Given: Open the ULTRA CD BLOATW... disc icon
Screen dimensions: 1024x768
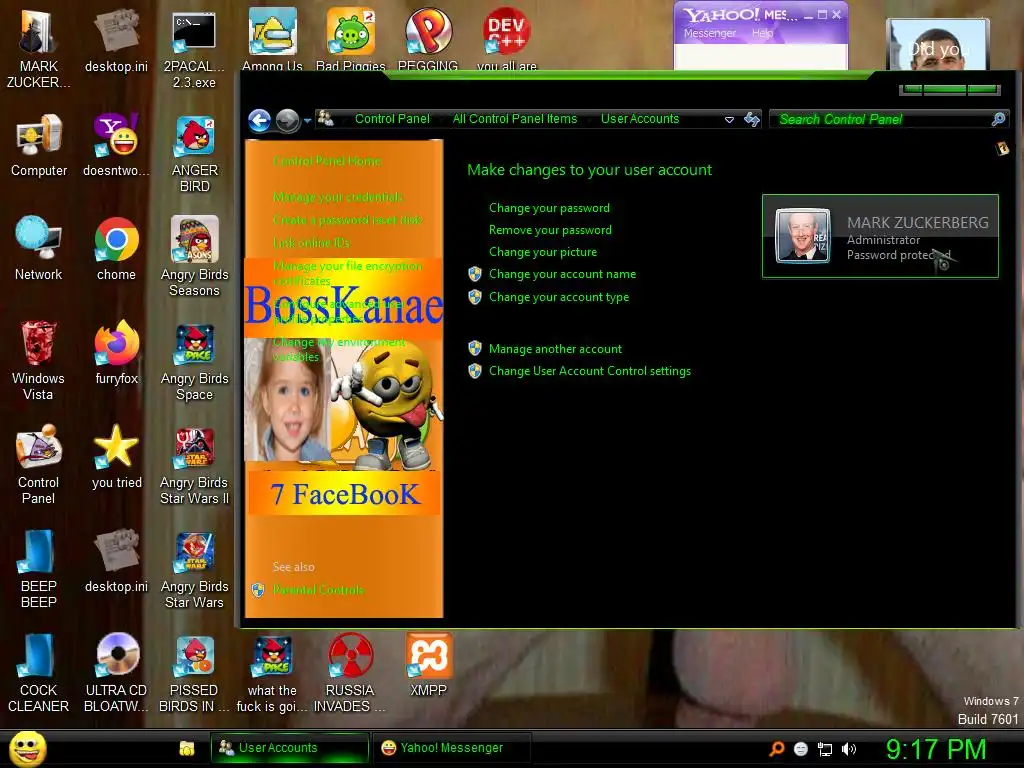Looking at the screenshot, I should coord(116,673).
